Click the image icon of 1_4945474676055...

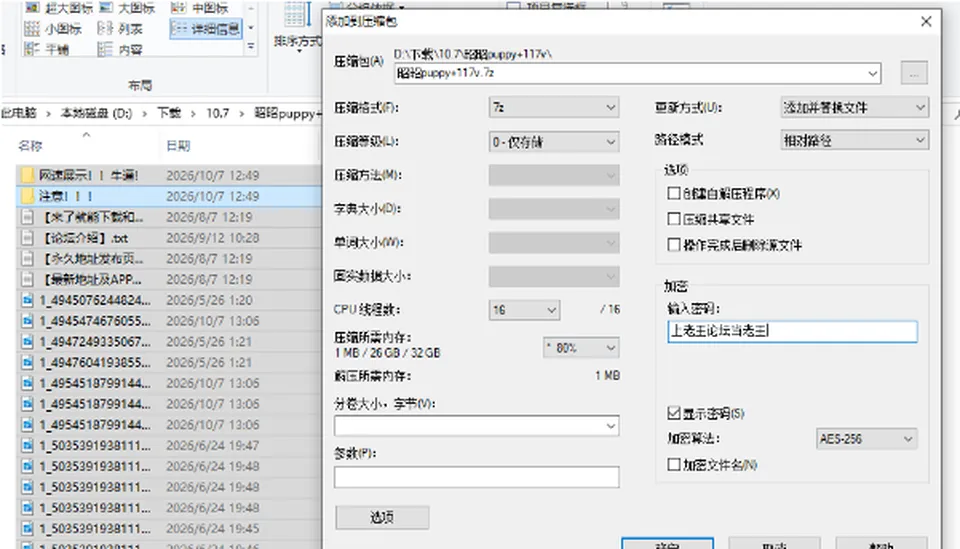coord(27,321)
